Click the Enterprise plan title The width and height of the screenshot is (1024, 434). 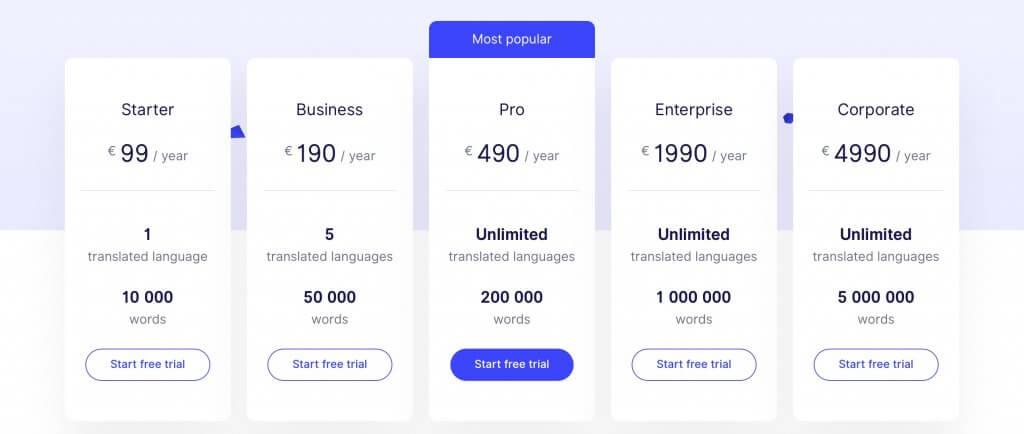[x=693, y=110]
